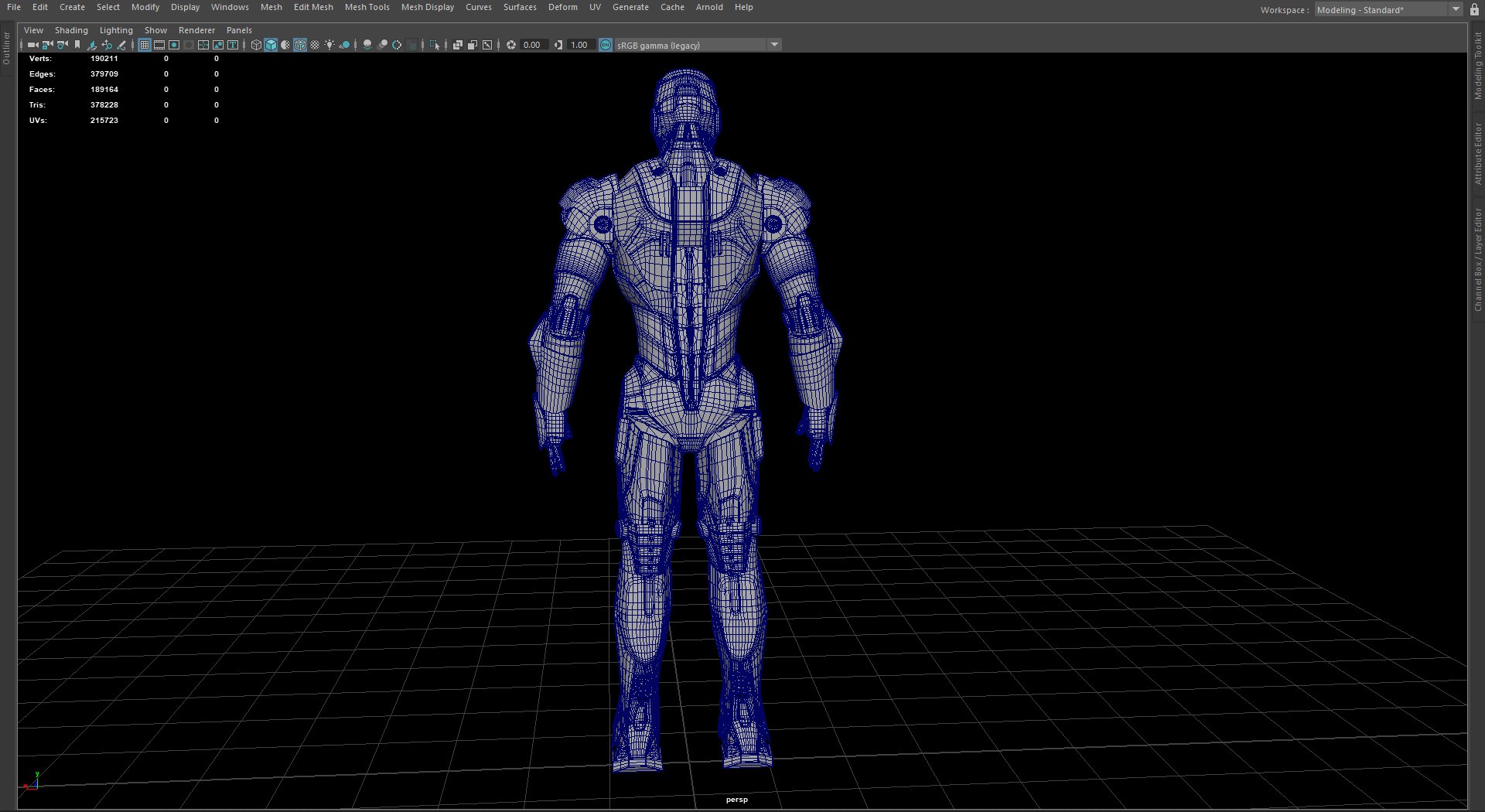Click the X-Ray icon
This screenshot has width=1485, height=812.
pos(458,45)
